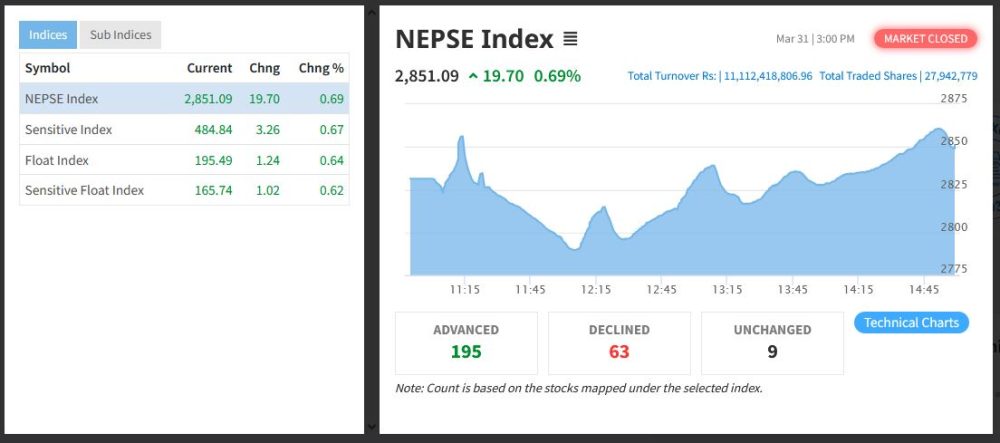This screenshot has width=1000, height=443.
Task: Click the scroll-down arrow below the indices panel
Action: 372,426
